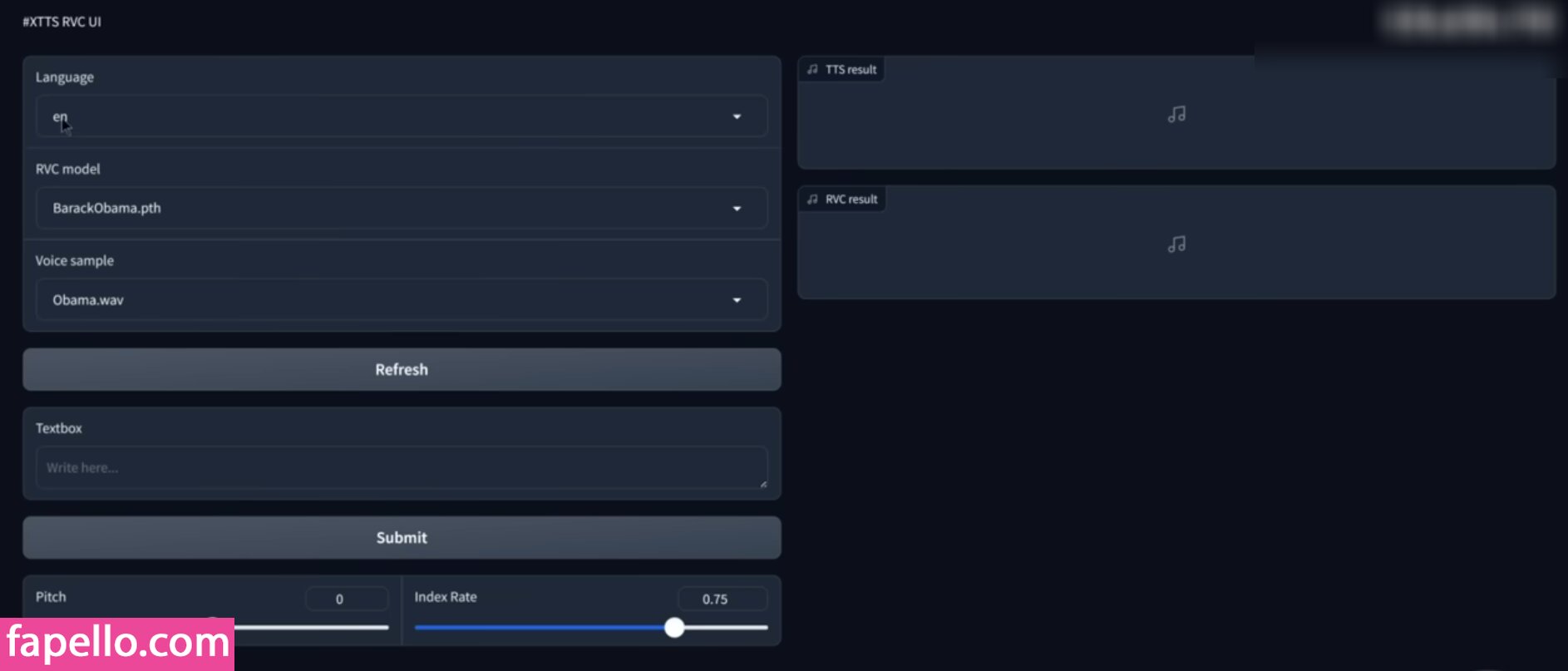This screenshot has height=671, width=1568.
Task: Expand the Language dropdown arrow
Action: pyautogui.click(x=737, y=117)
